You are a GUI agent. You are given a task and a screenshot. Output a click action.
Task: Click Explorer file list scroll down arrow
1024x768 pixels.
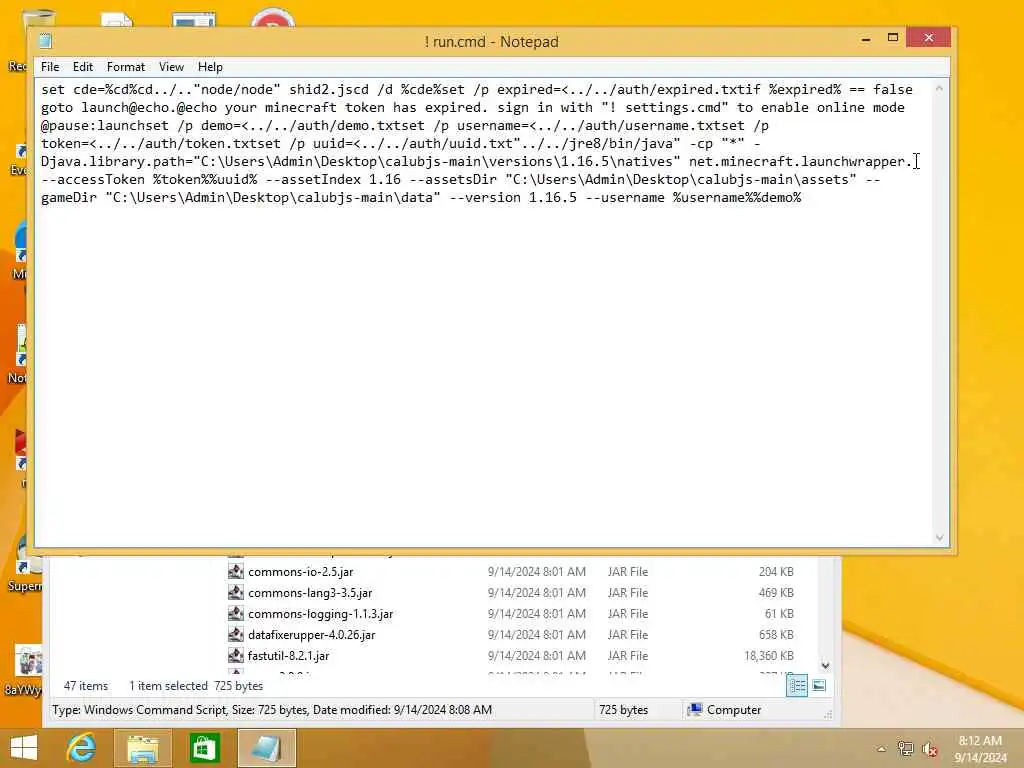point(825,665)
